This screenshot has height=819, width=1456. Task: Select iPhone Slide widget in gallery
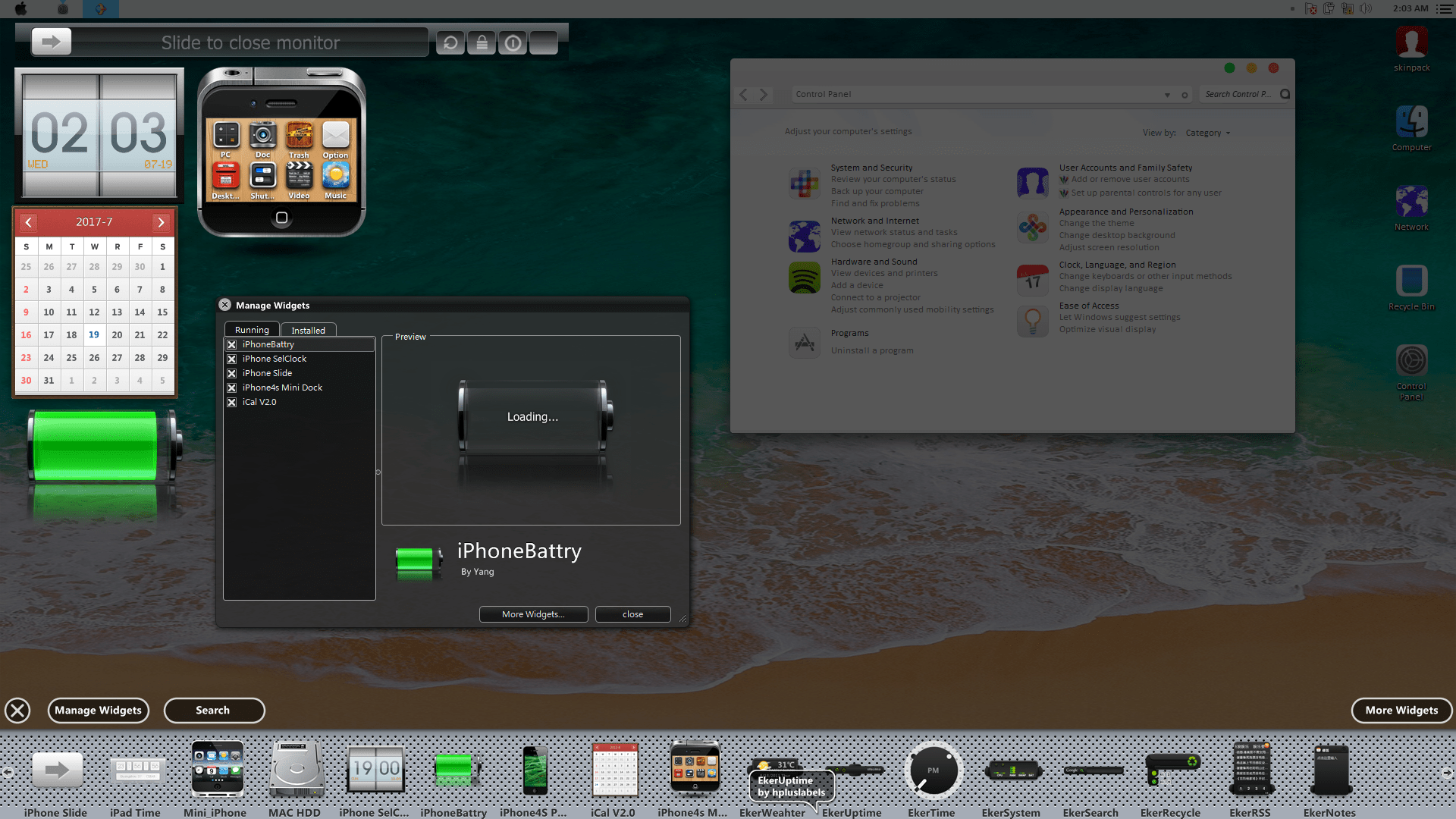pyautogui.click(x=57, y=770)
